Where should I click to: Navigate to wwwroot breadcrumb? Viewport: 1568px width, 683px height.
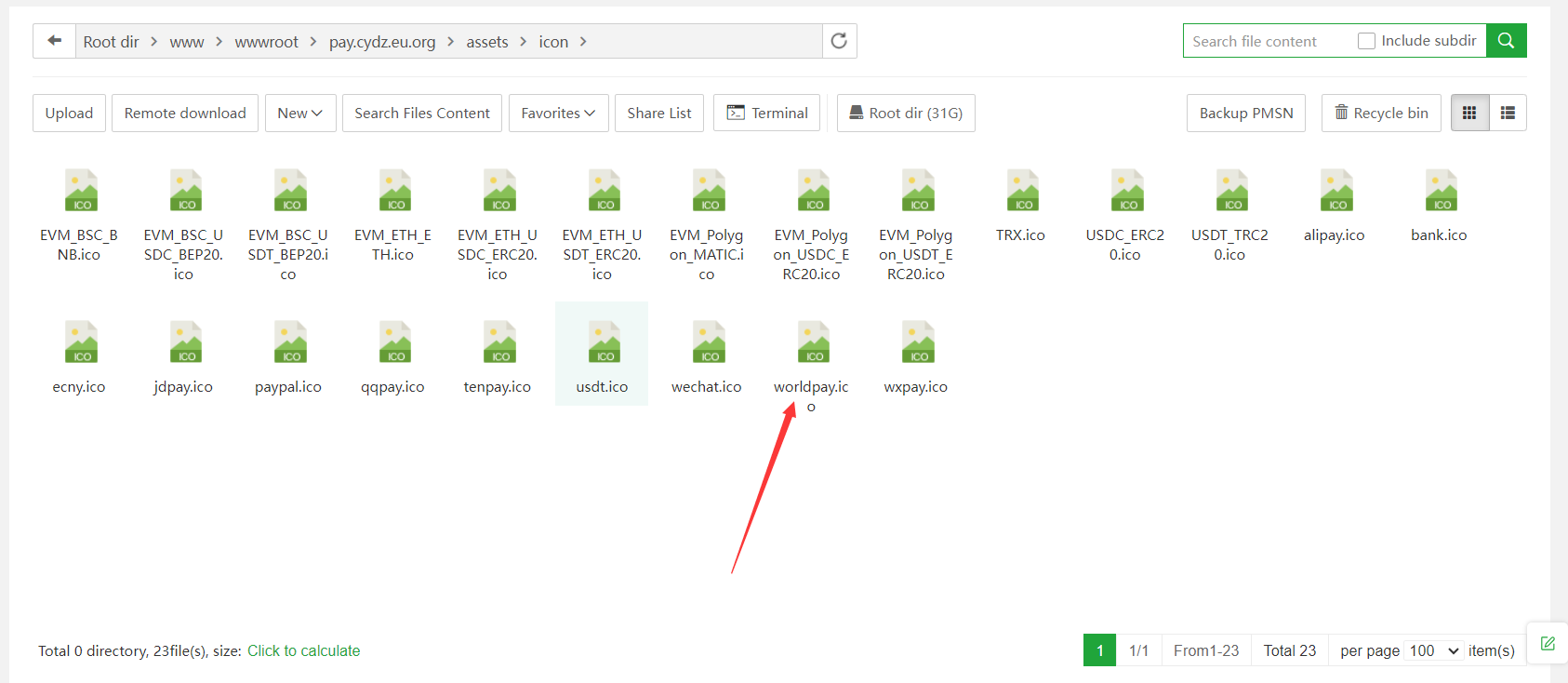point(267,42)
